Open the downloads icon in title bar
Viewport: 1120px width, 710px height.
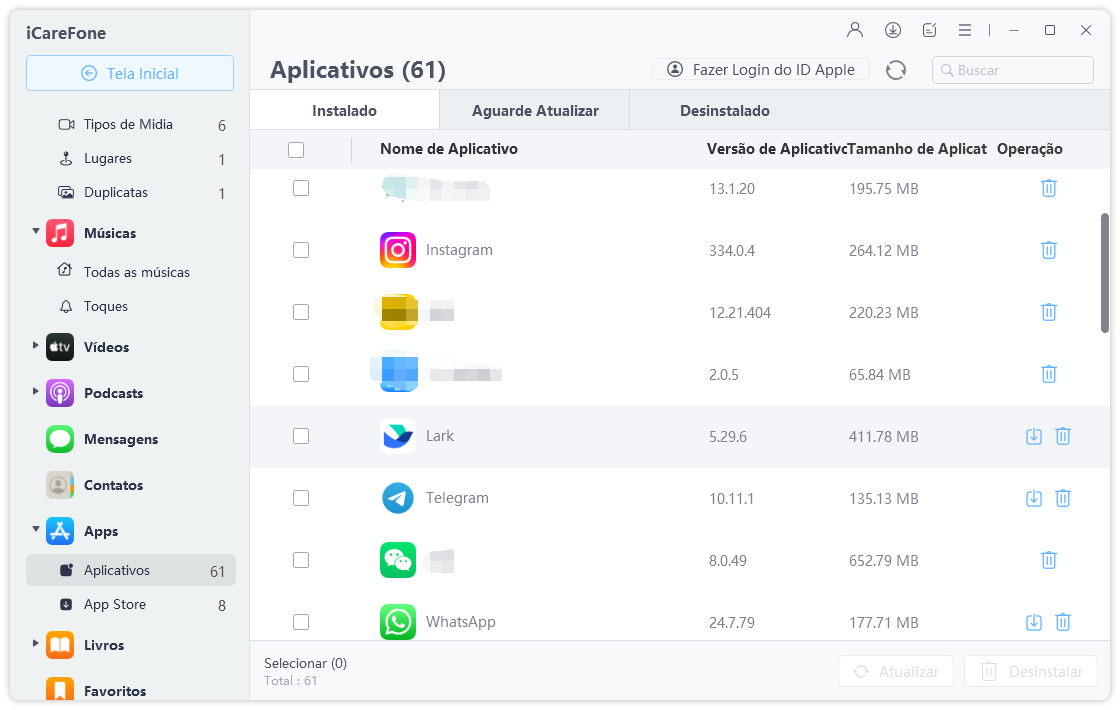coord(893,30)
